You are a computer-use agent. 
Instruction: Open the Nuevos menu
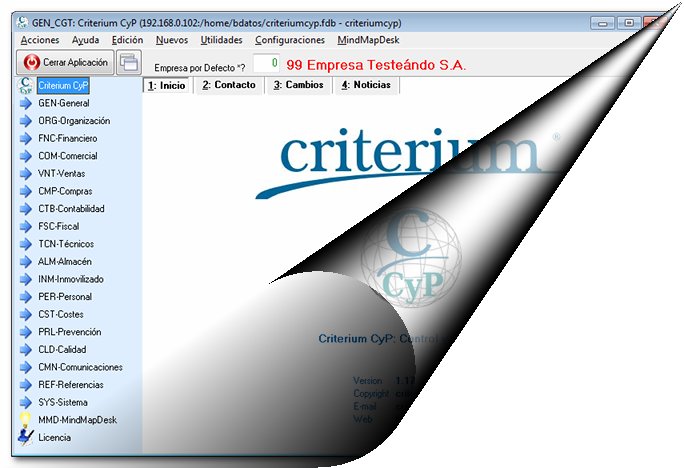172,40
